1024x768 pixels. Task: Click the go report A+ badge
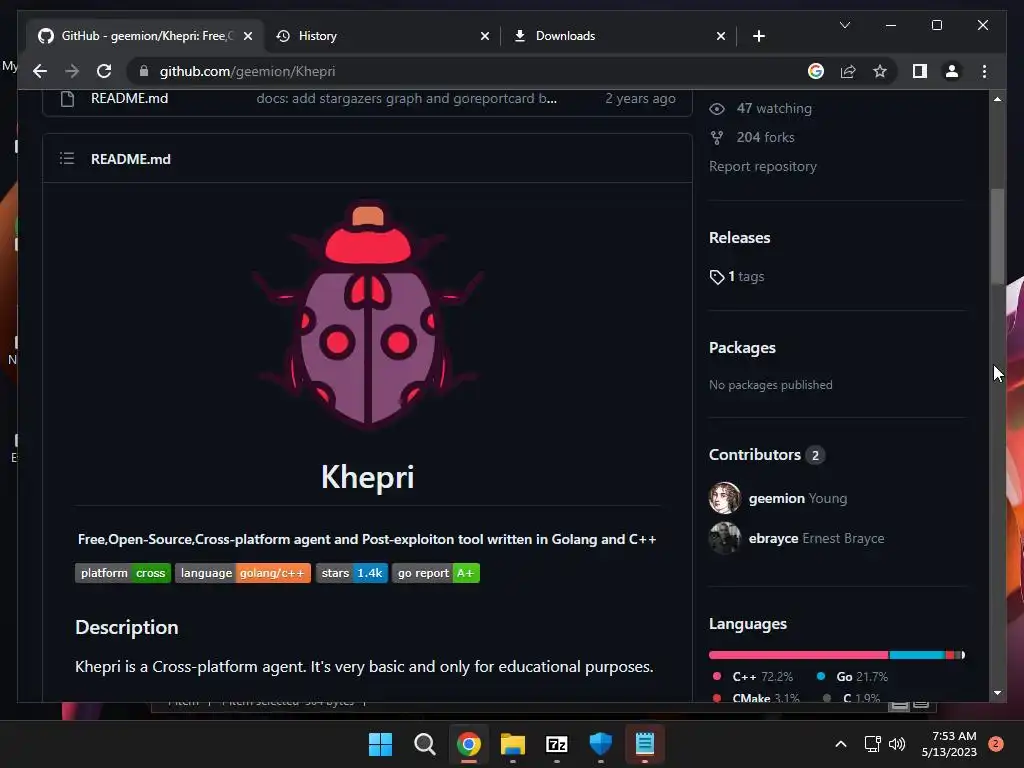click(x=436, y=573)
